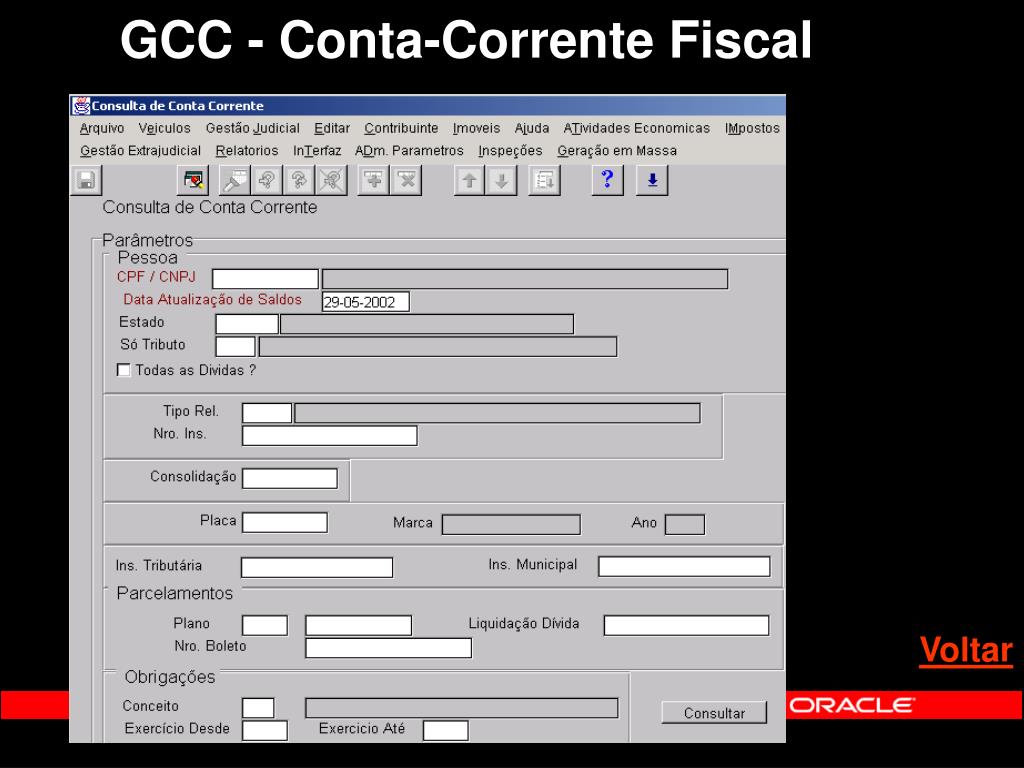Click the blue down-arrow Exit icon
Image resolution: width=1024 pixels, height=768 pixels.
click(x=652, y=180)
